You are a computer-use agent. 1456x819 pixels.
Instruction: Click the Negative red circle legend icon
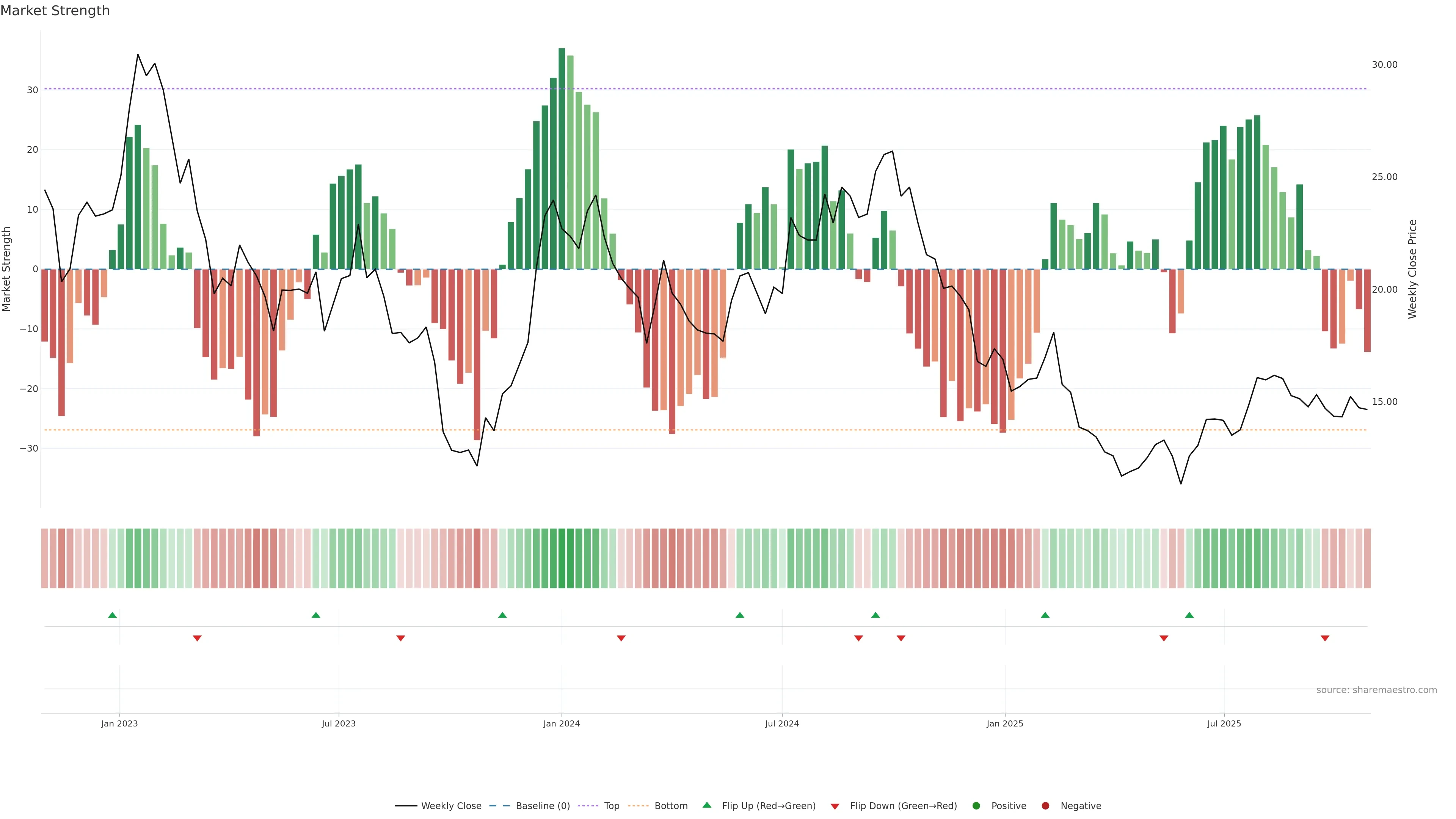(x=1045, y=805)
